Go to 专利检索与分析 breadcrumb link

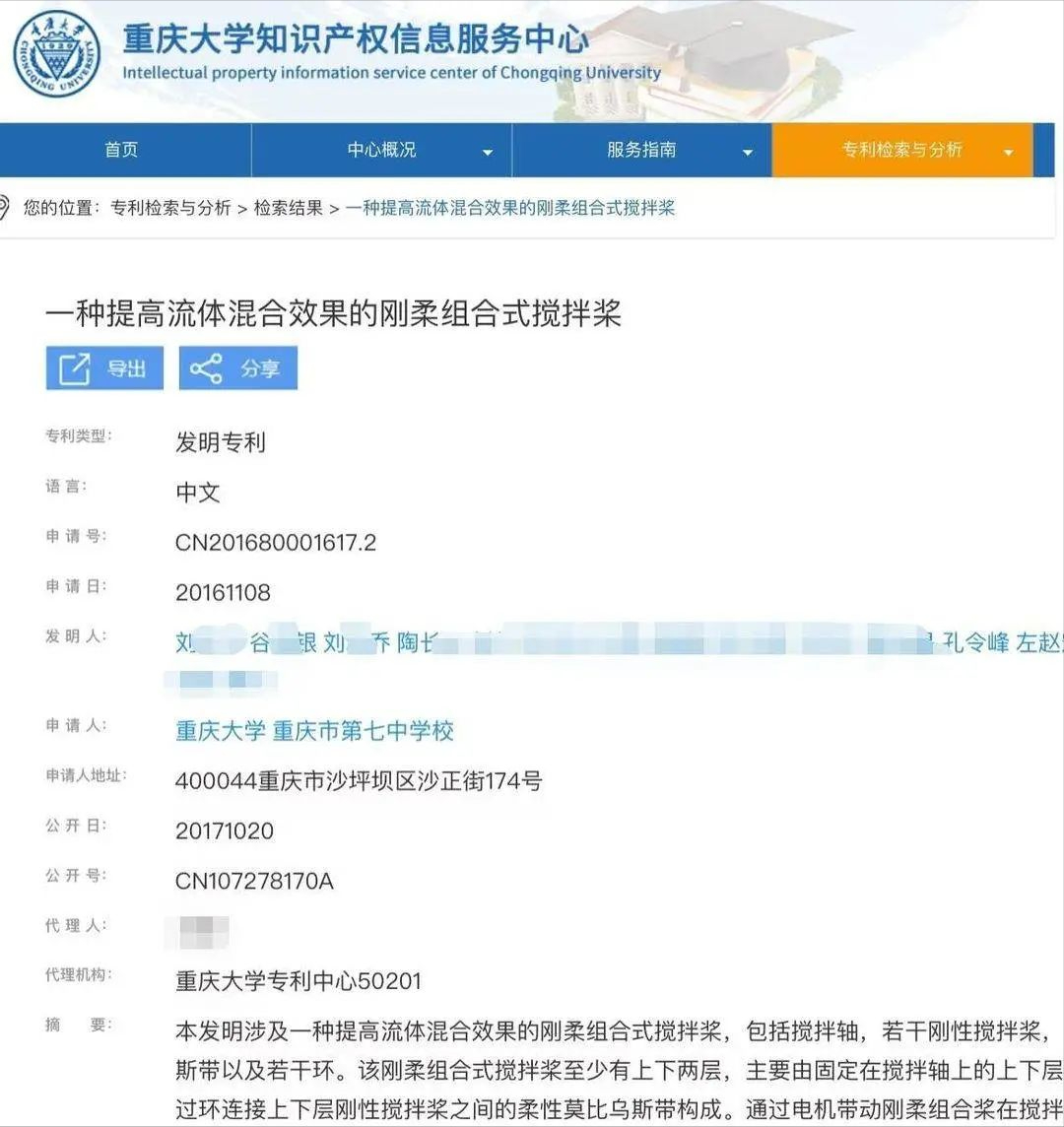170,208
